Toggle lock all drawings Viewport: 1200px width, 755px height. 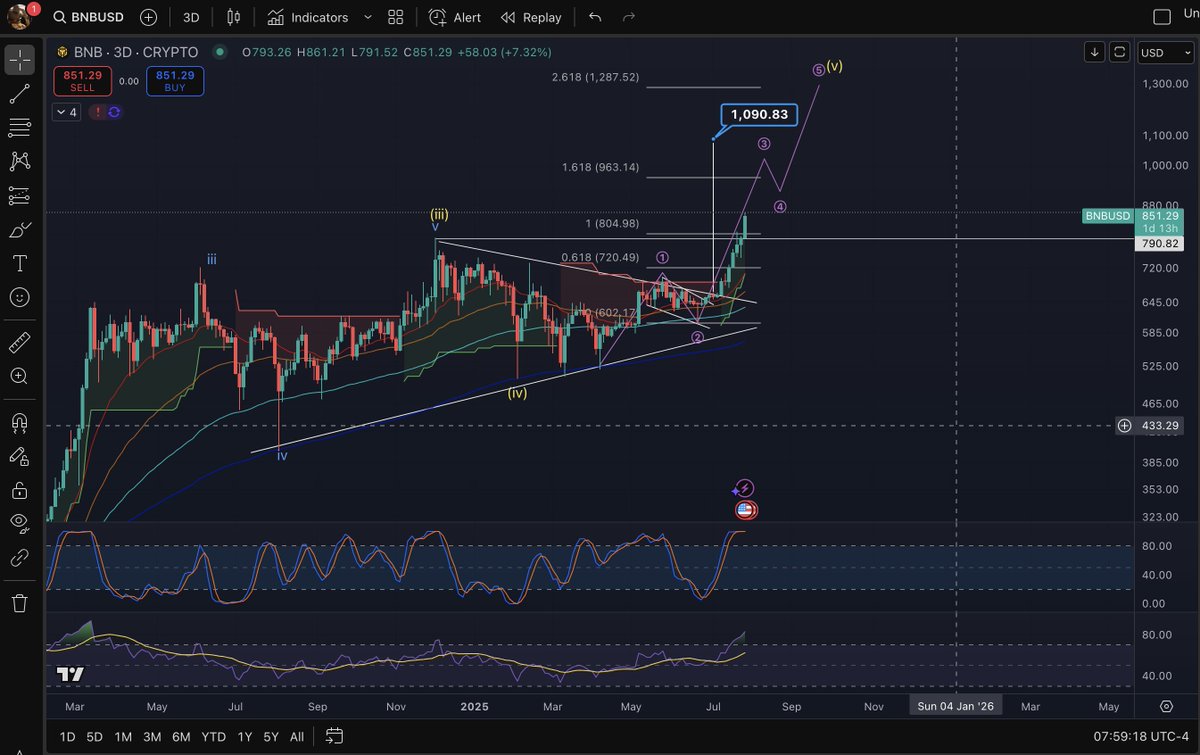click(x=19, y=490)
